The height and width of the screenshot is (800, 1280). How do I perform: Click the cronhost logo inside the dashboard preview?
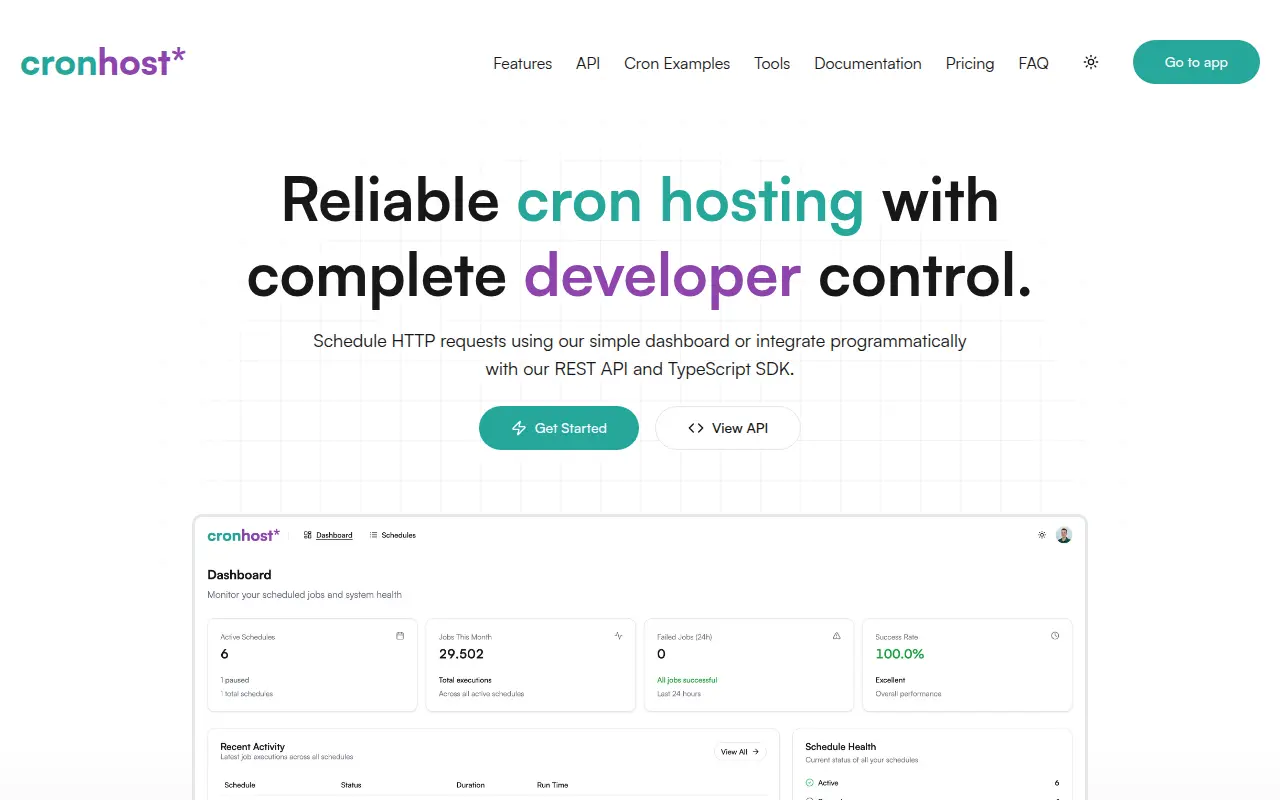click(x=243, y=535)
